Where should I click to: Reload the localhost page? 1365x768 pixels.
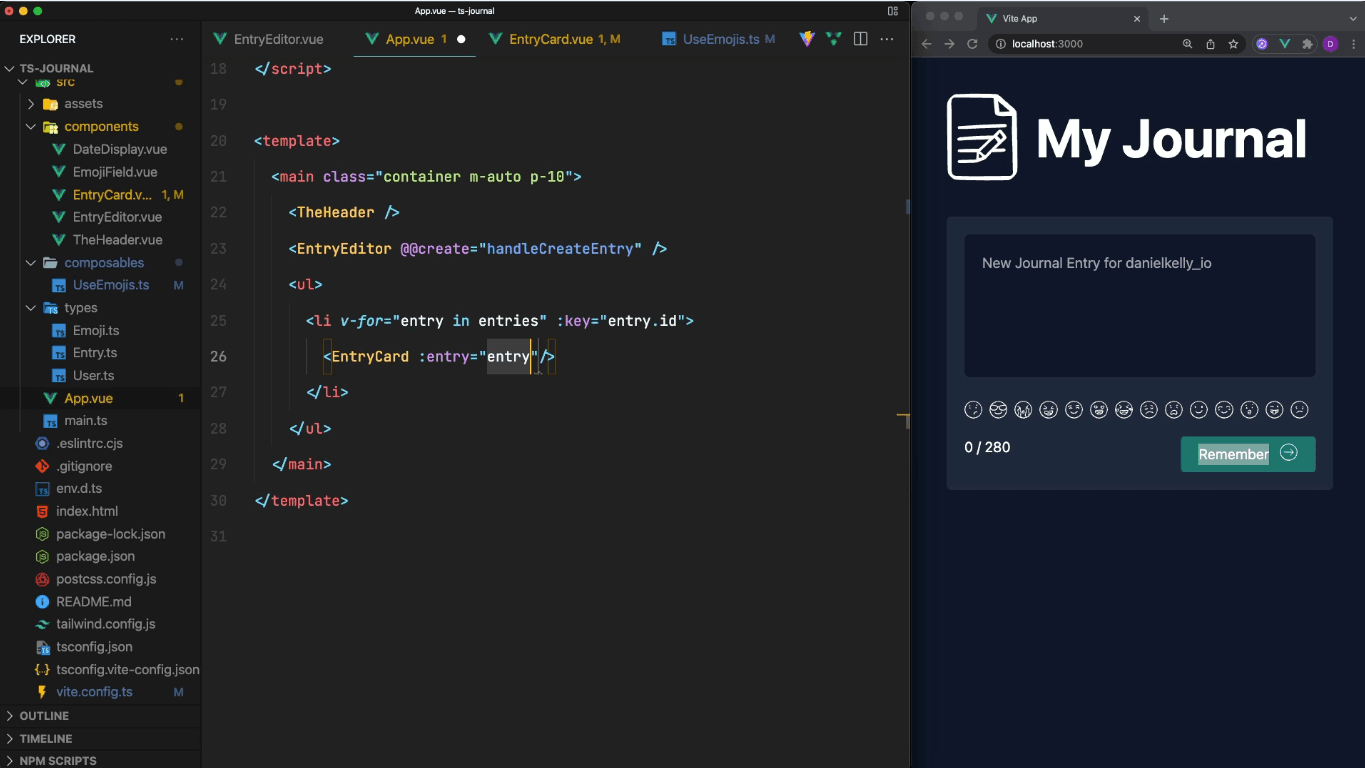pyautogui.click(x=972, y=44)
